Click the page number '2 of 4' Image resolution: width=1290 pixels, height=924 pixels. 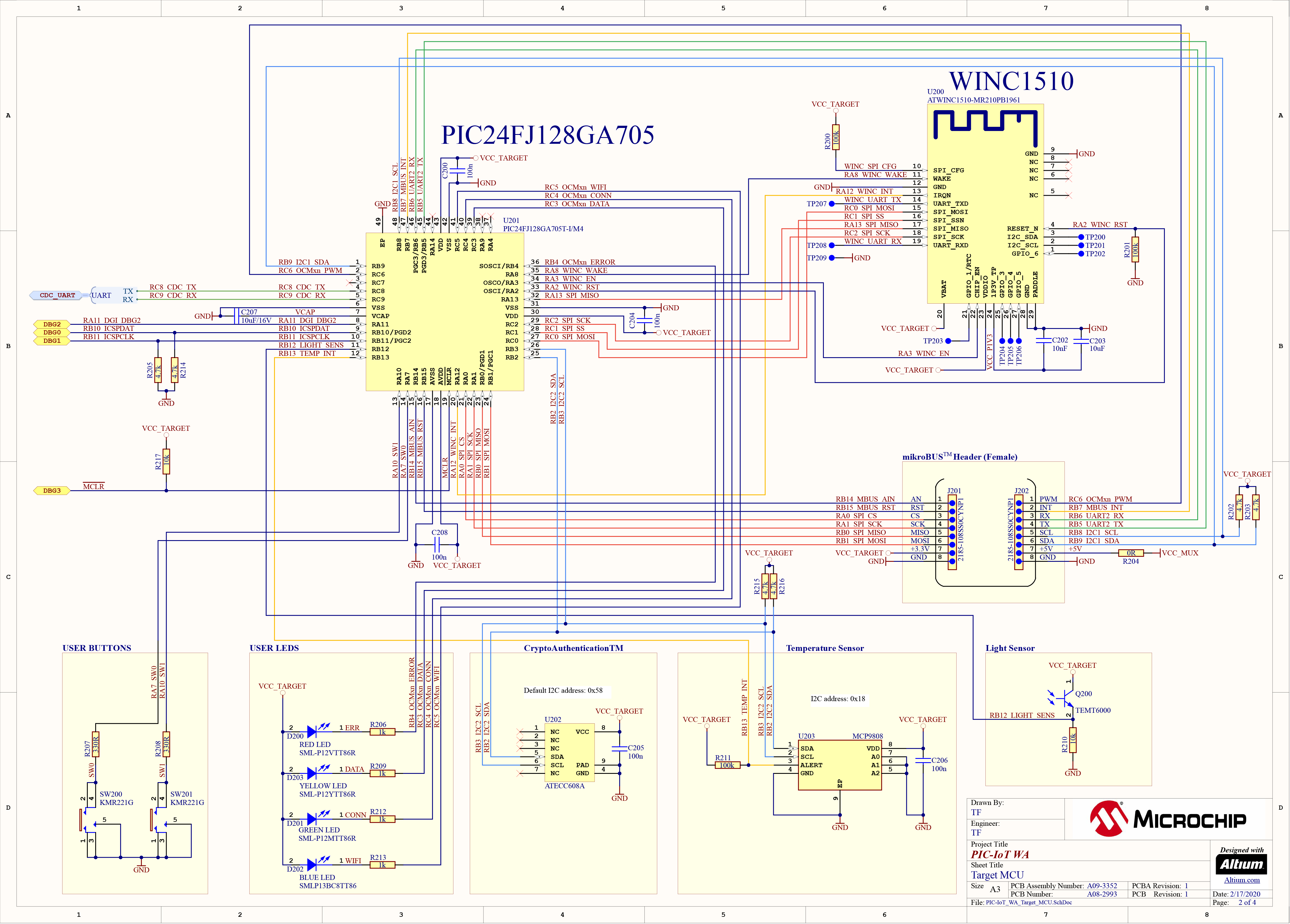point(1247,902)
